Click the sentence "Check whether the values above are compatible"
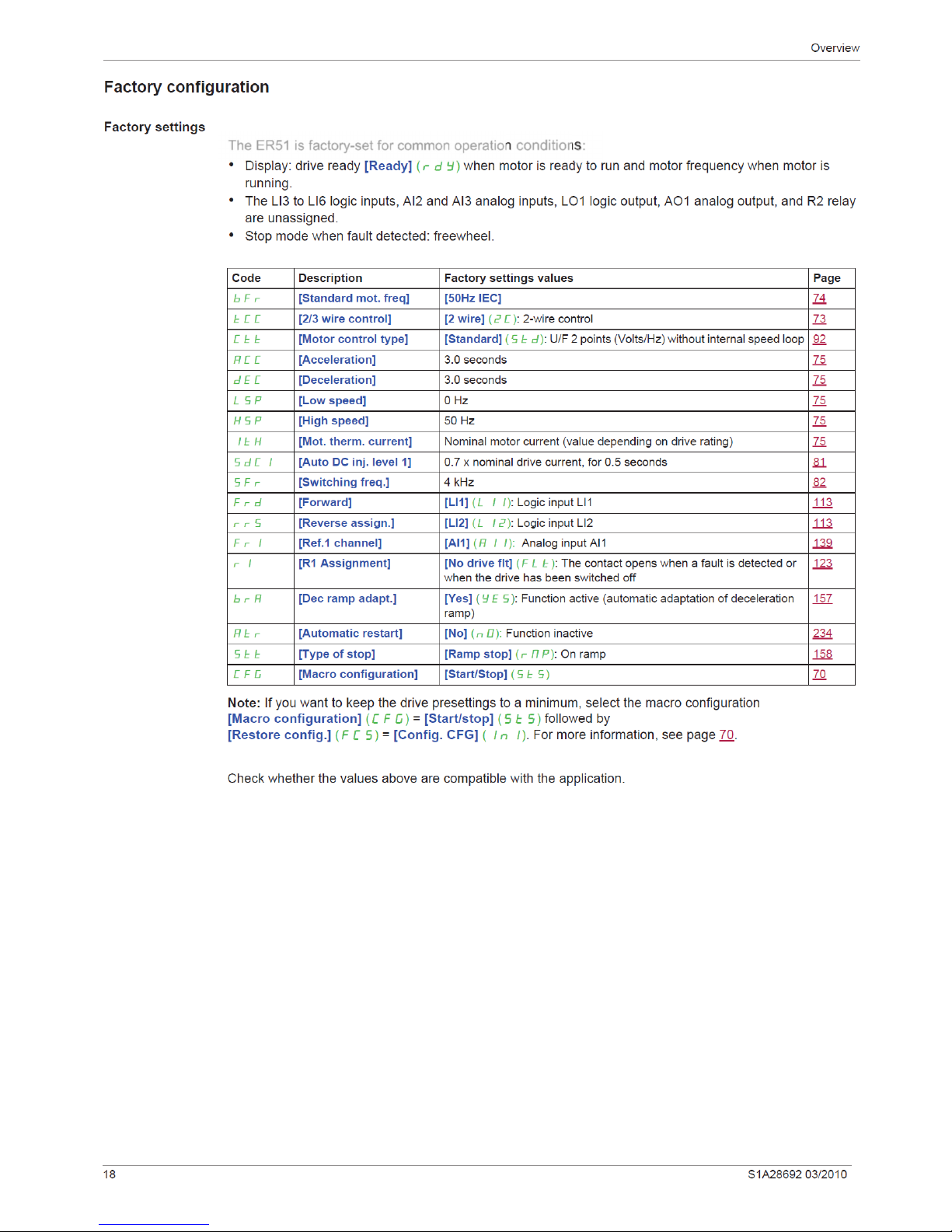The image size is (952, 1232). point(426,778)
